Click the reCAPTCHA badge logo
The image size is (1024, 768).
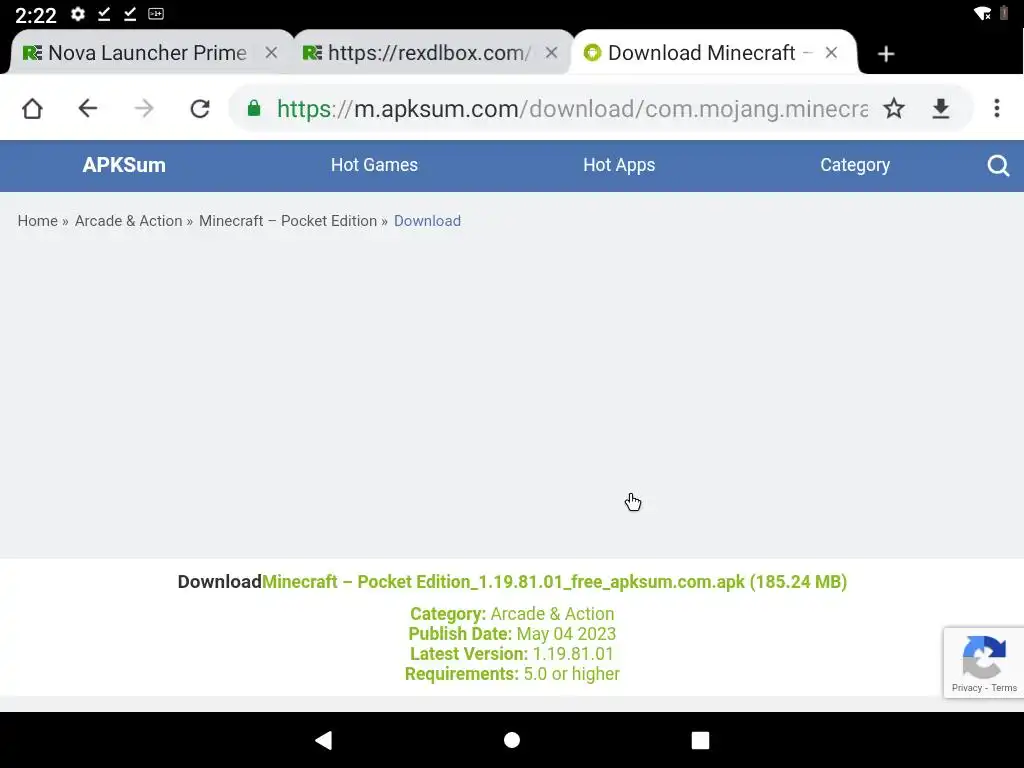point(984,657)
